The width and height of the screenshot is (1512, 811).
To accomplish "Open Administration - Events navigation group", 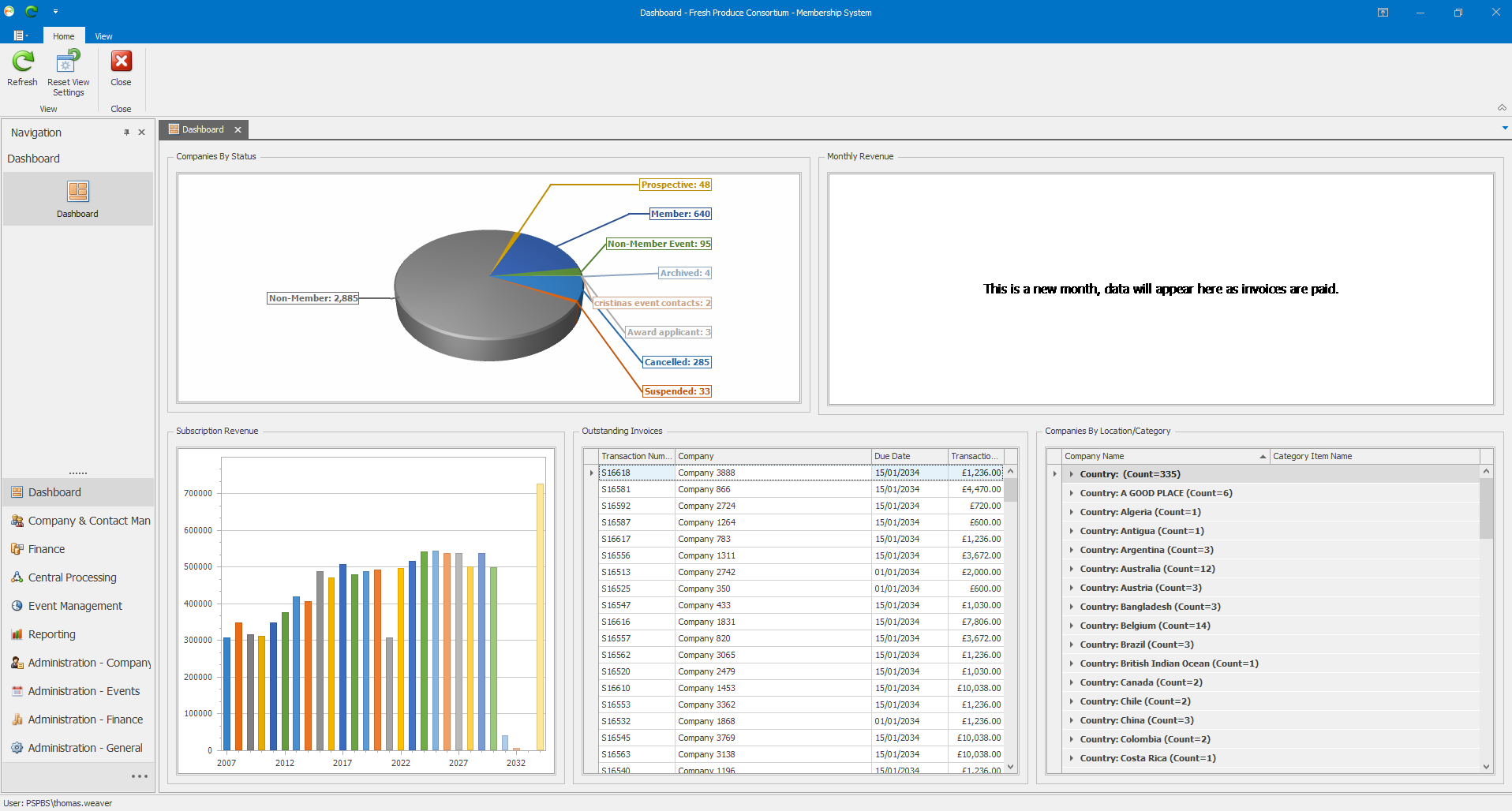I will pos(78,691).
